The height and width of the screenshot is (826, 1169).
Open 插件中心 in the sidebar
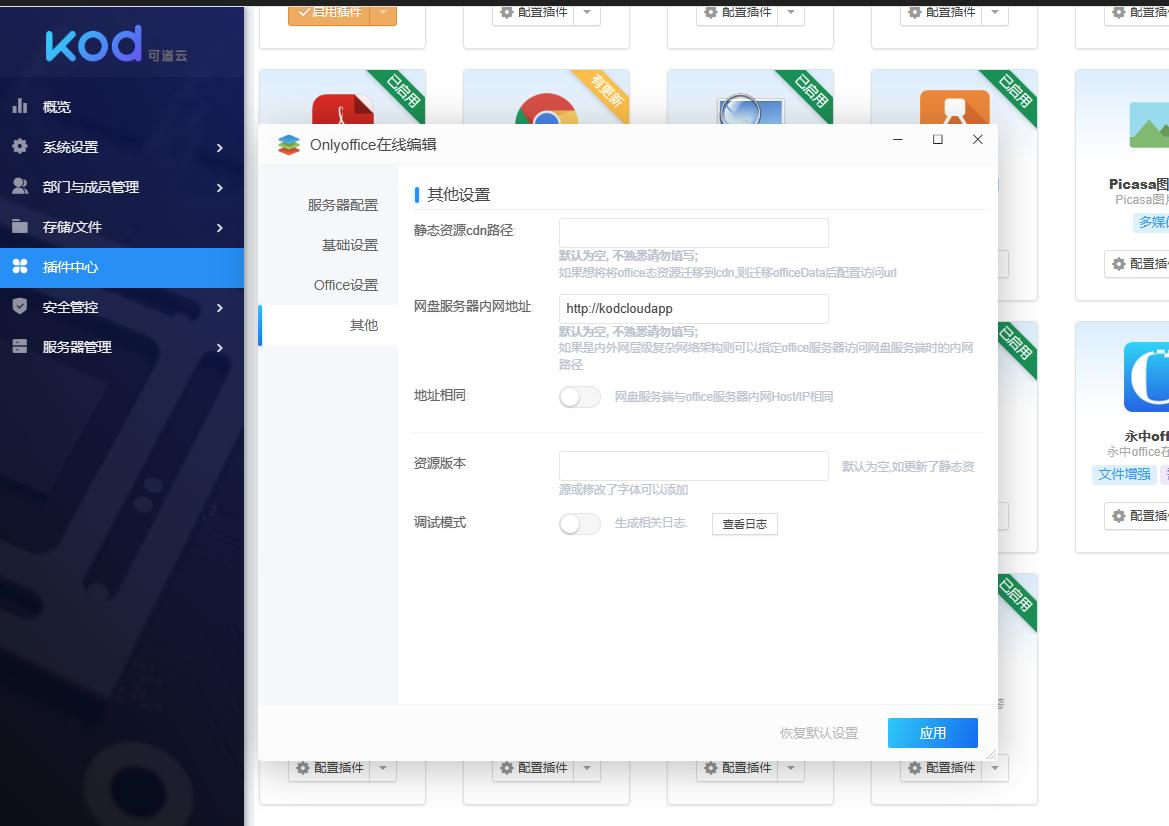tap(122, 267)
